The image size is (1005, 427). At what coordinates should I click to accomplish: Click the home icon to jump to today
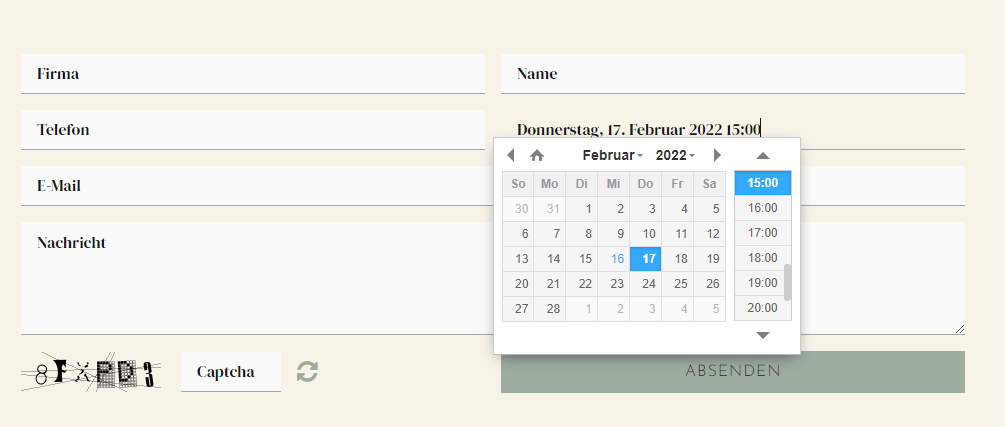(537, 155)
